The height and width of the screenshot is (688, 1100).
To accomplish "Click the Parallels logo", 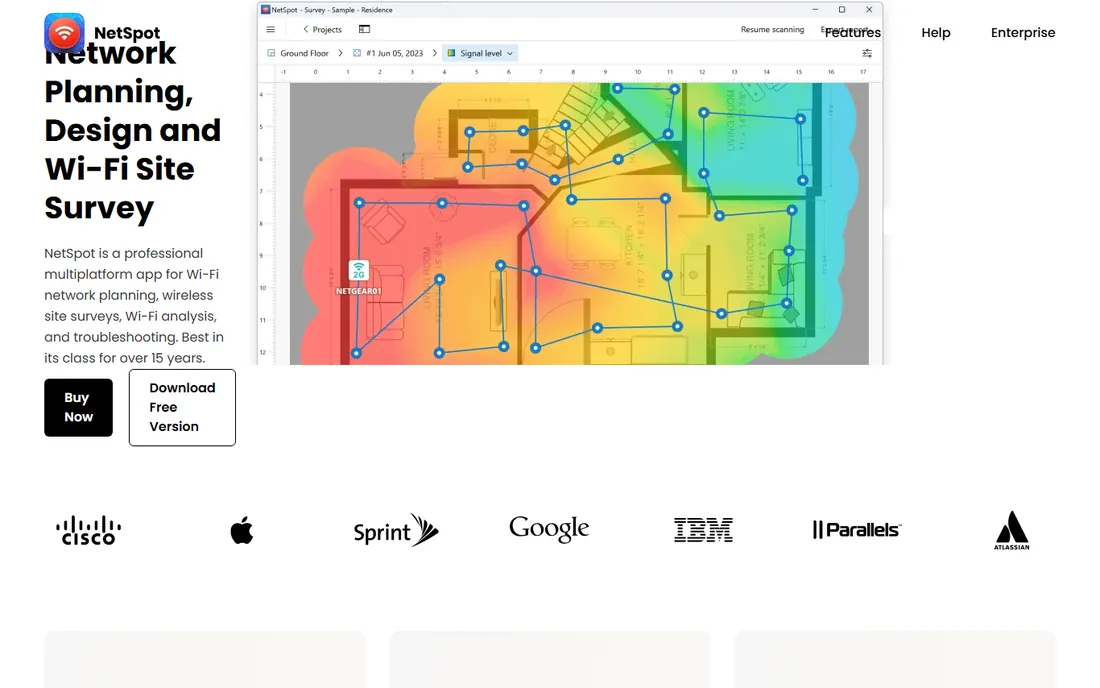I will [x=857, y=530].
